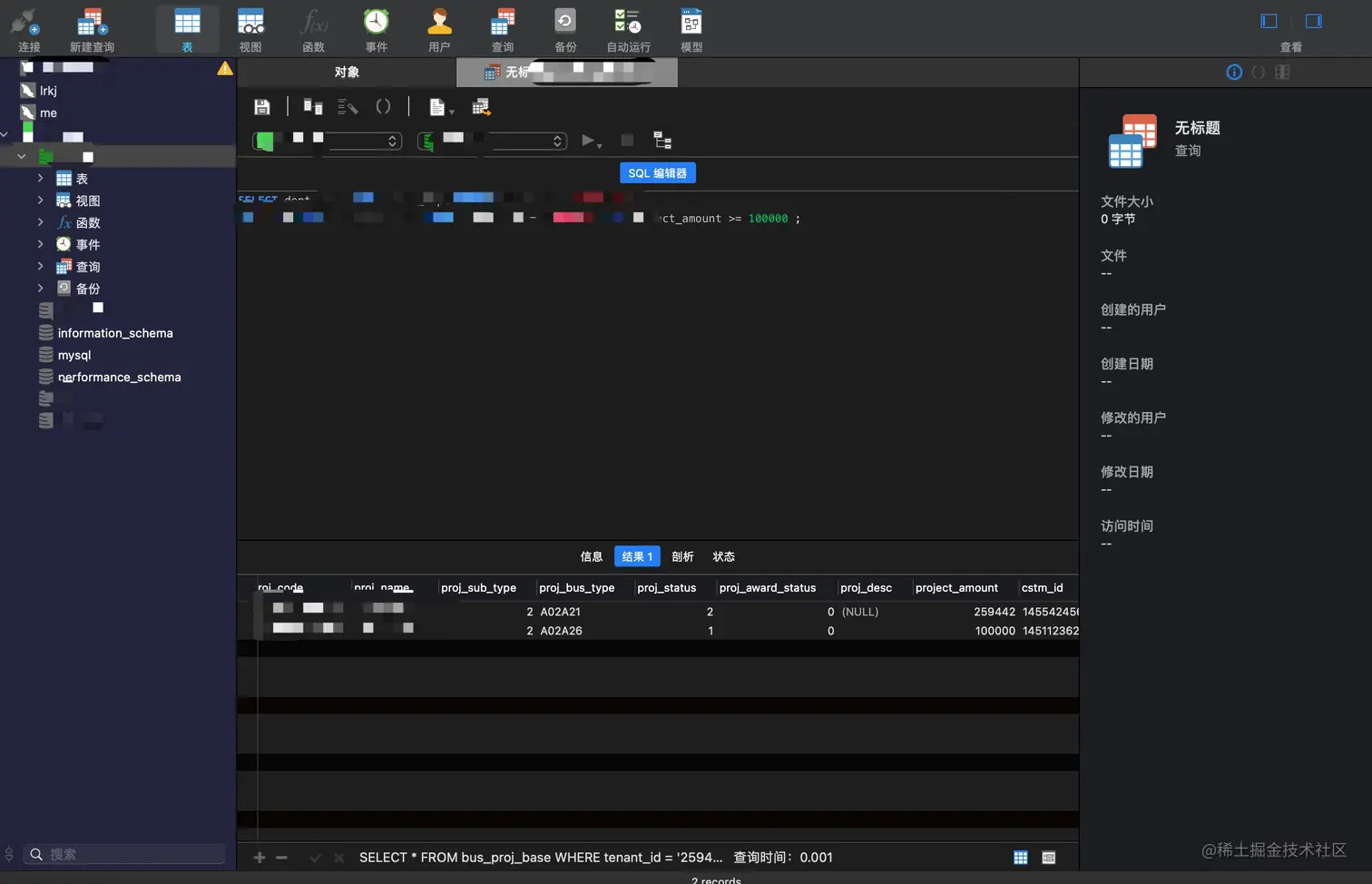
Task: Click the 搜索 search field in the sidebar
Action: pos(124,854)
